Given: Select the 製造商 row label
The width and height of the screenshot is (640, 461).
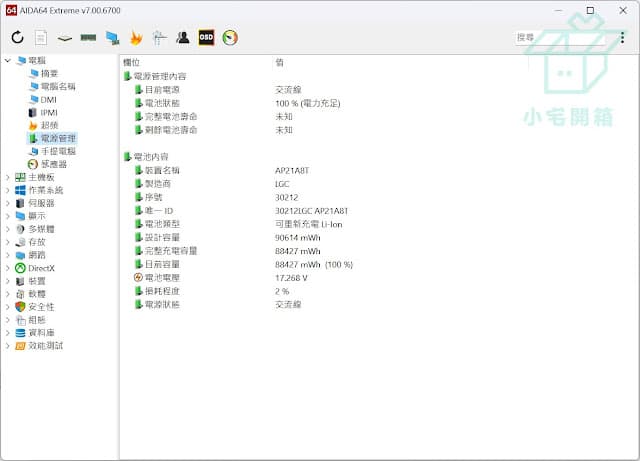Looking at the screenshot, I should click(x=158, y=184).
